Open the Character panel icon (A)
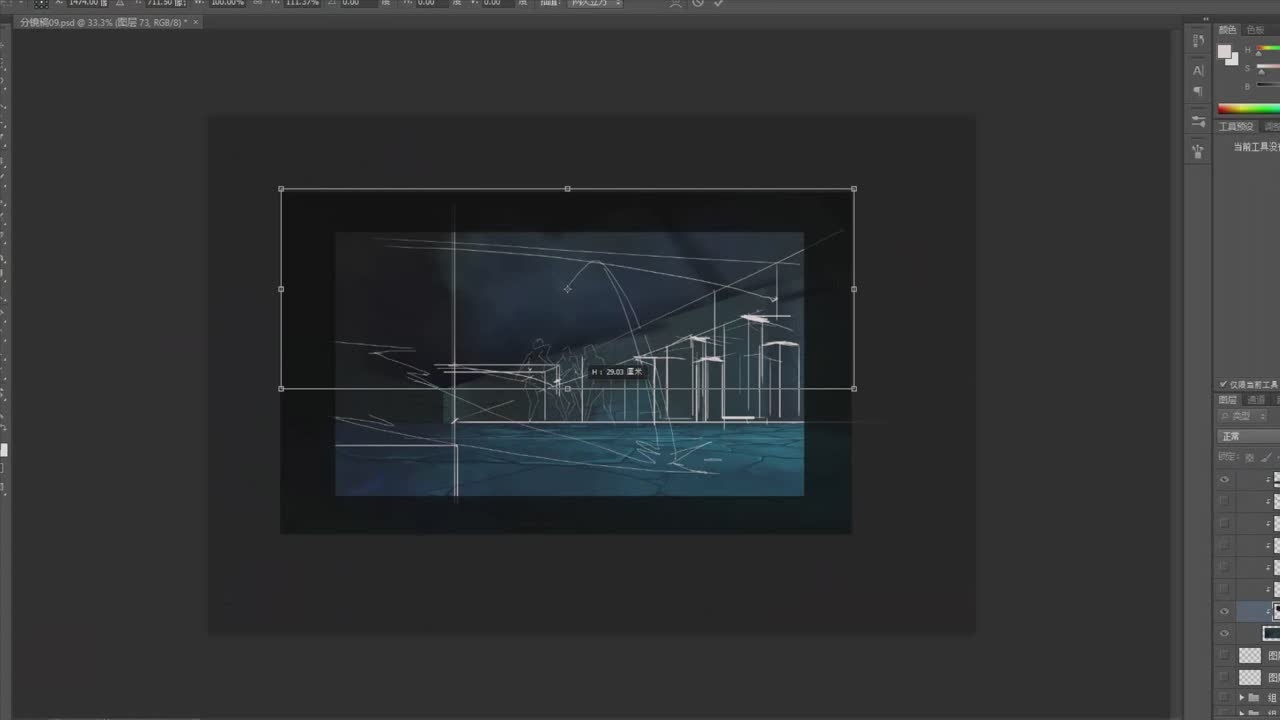The height and width of the screenshot is (720, 1280). pos(1198,70)
